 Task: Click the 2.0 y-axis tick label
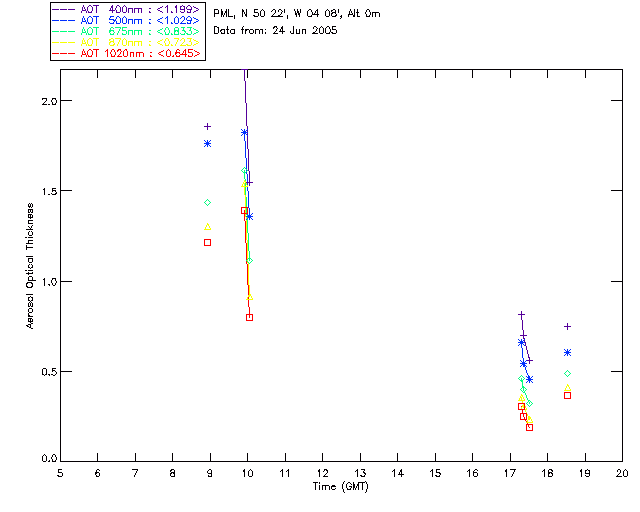click(x=49, y=101)
